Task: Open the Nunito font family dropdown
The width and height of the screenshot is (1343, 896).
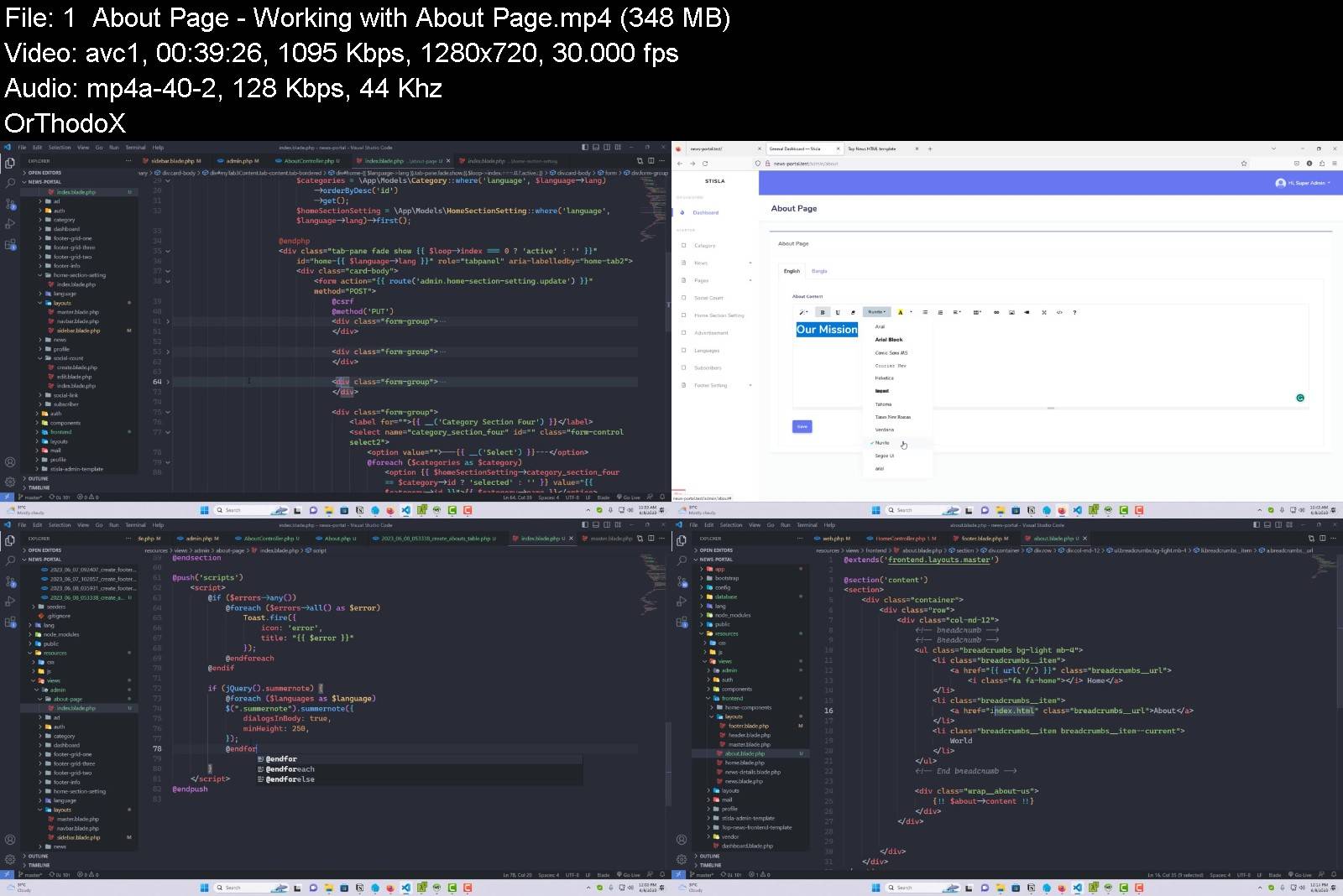Action: pyautogui.click(x=876, y=312)
